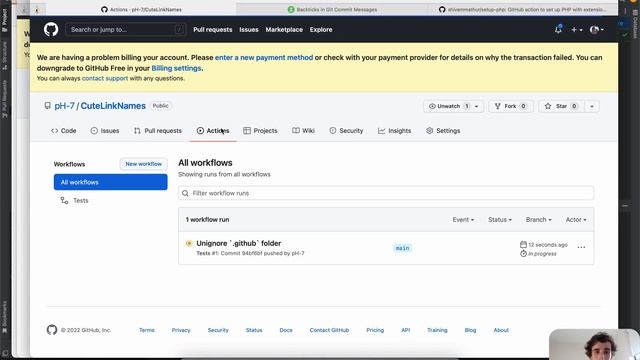Switch to the Wiki tab
Image resolution: width=640 pixels, height=360 pixels.
303,131
